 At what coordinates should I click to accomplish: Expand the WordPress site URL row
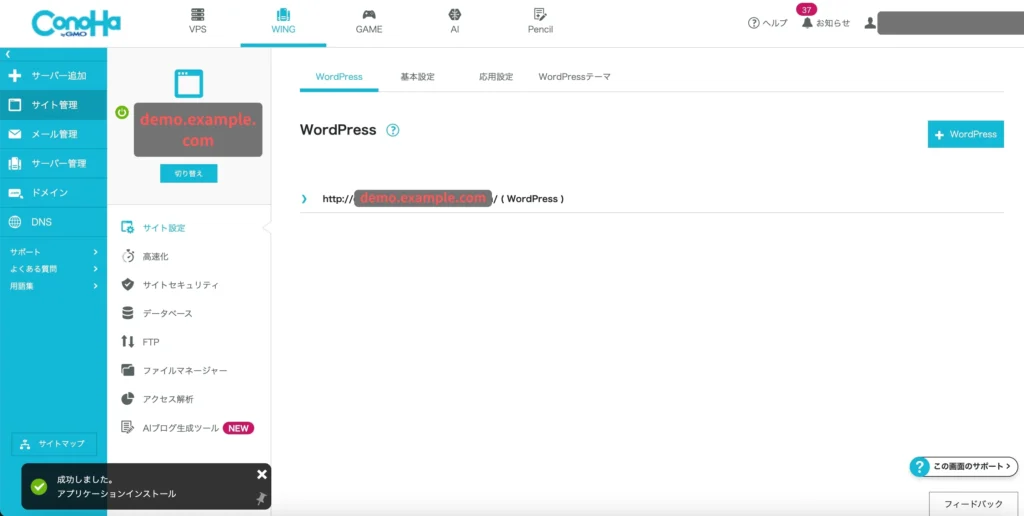tap(304, 199)
